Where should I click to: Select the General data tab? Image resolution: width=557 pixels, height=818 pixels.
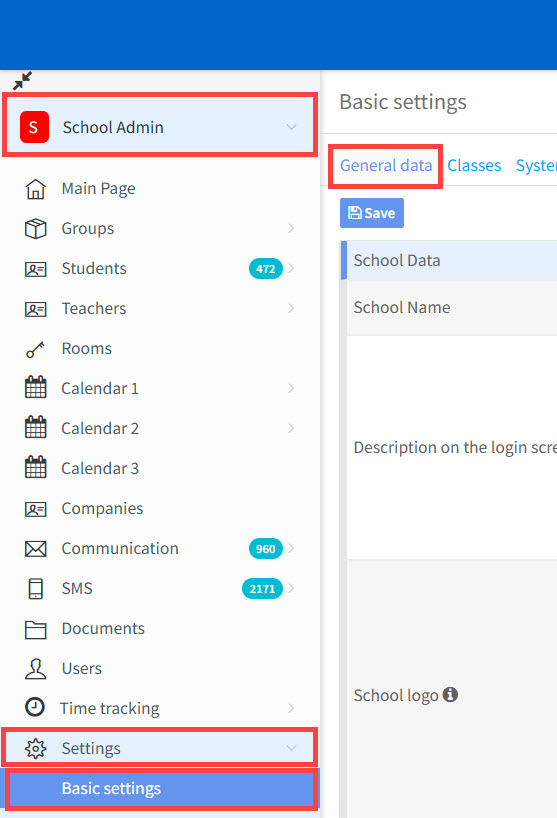click(x=386, y=165)
